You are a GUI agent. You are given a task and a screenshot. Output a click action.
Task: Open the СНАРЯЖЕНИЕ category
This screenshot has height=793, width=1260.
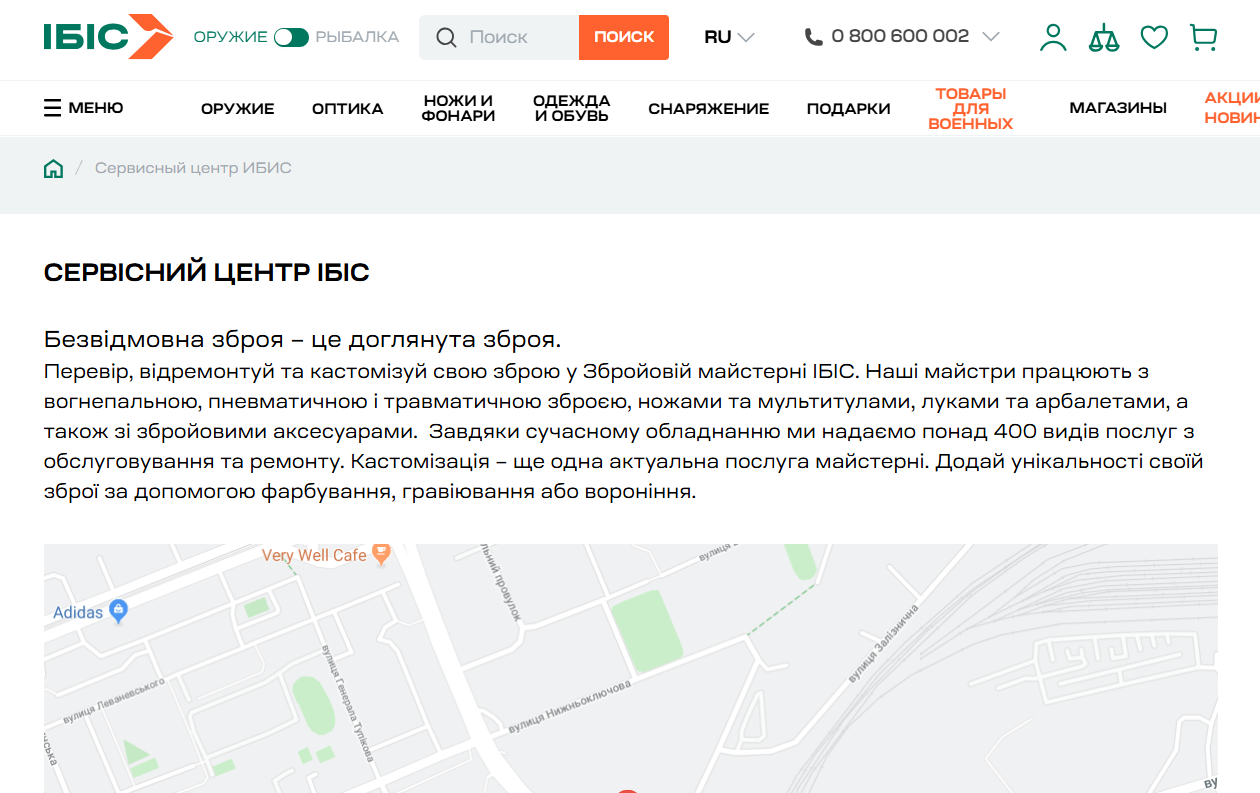tap(709, 109)
